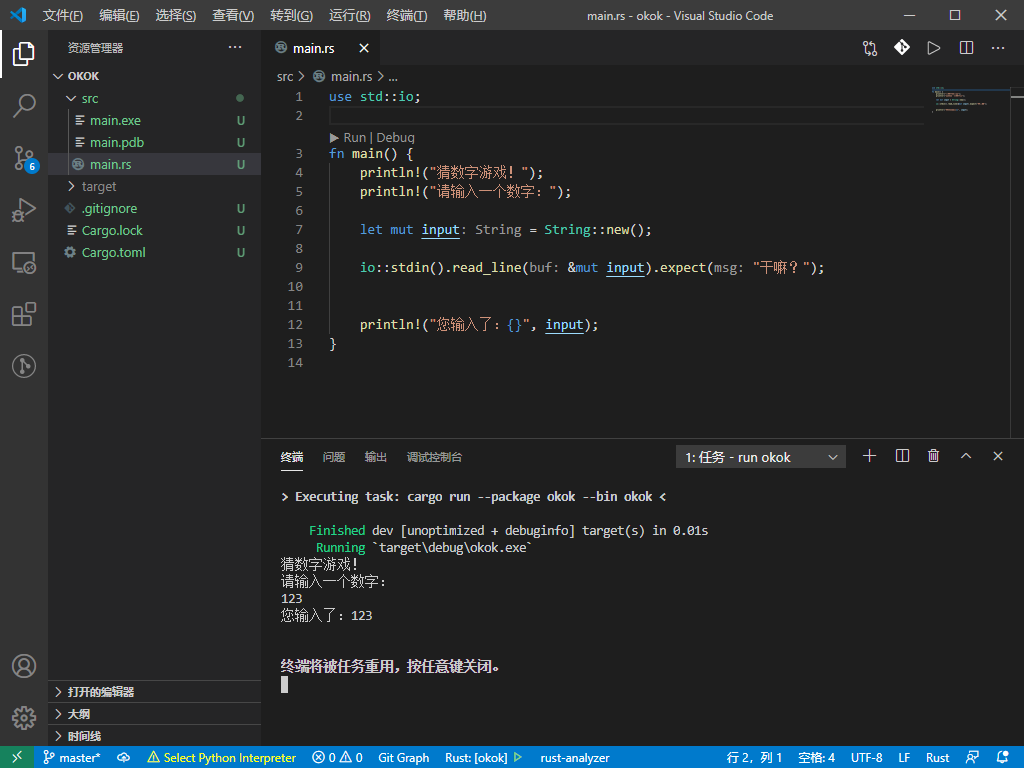Close the terminal panel
Viewport: 1024px width, 768px height.
pyautogui.click(x=998, y=456)
